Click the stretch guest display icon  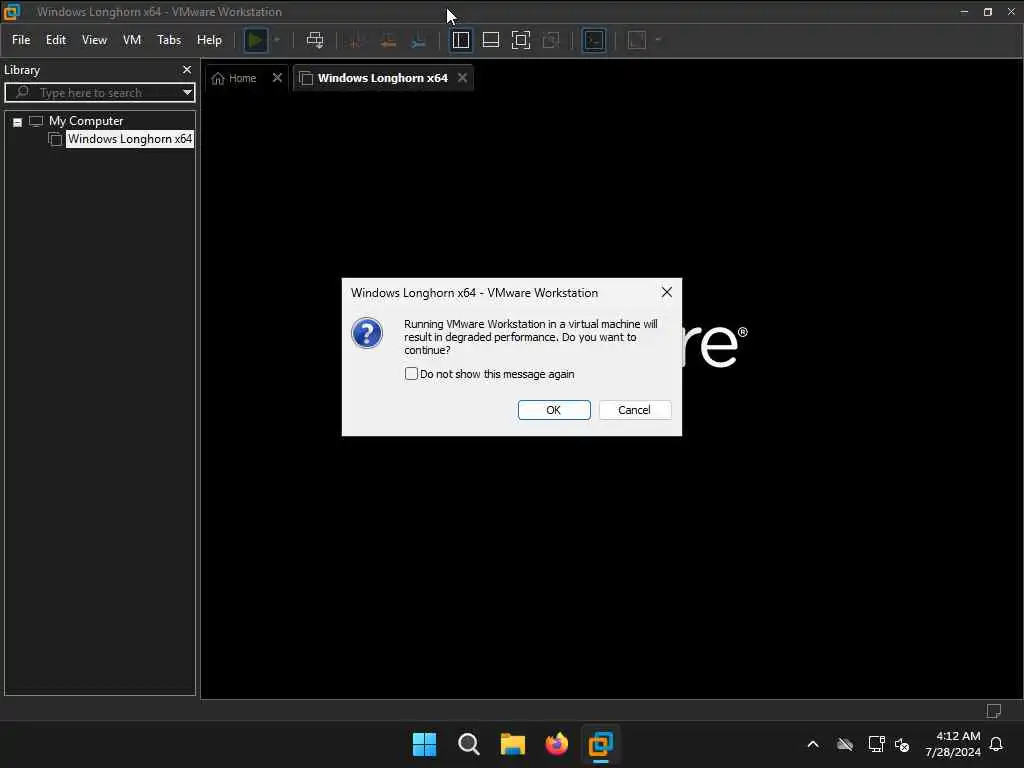637,40
